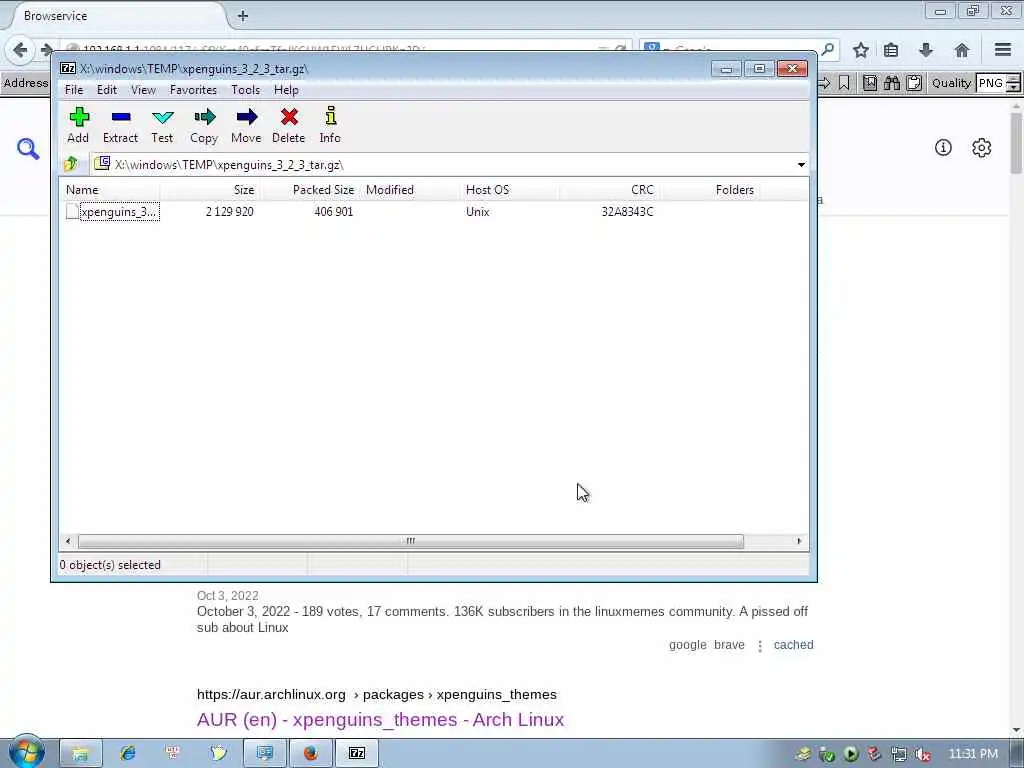
Task: Sort by the Host OS column header
Action: [510, 190]
